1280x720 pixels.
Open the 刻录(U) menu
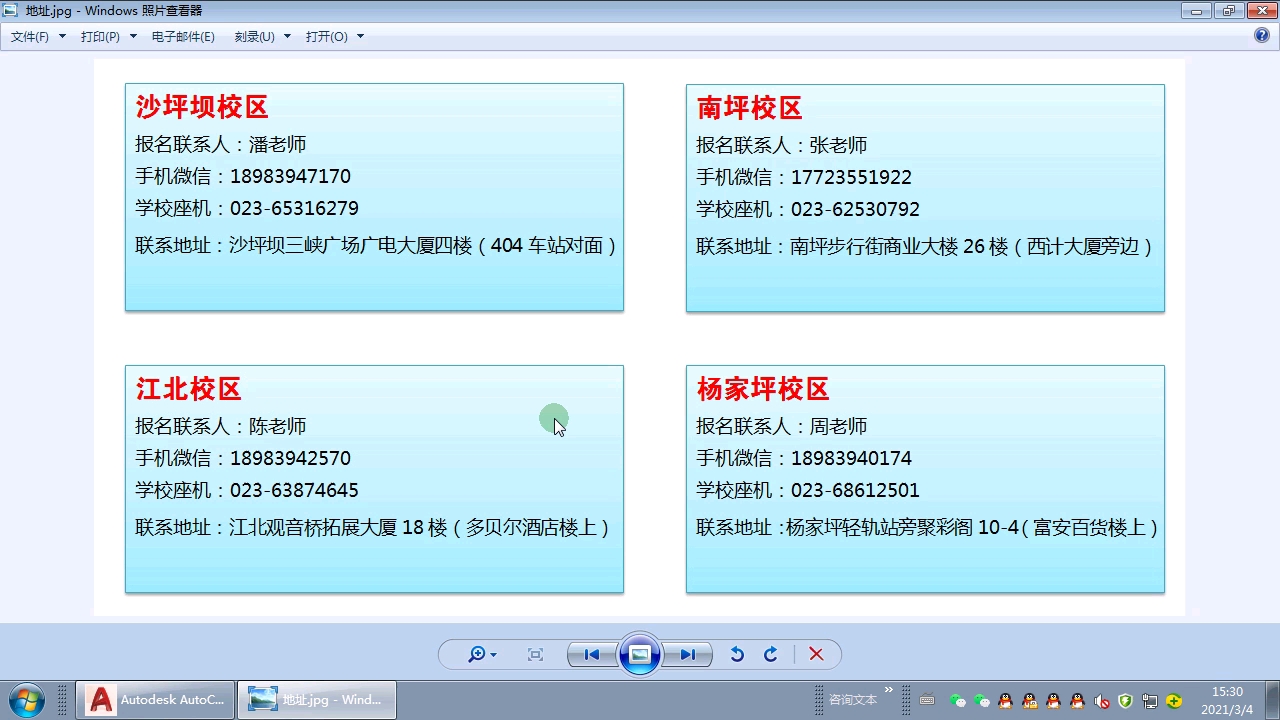(254, 36)
